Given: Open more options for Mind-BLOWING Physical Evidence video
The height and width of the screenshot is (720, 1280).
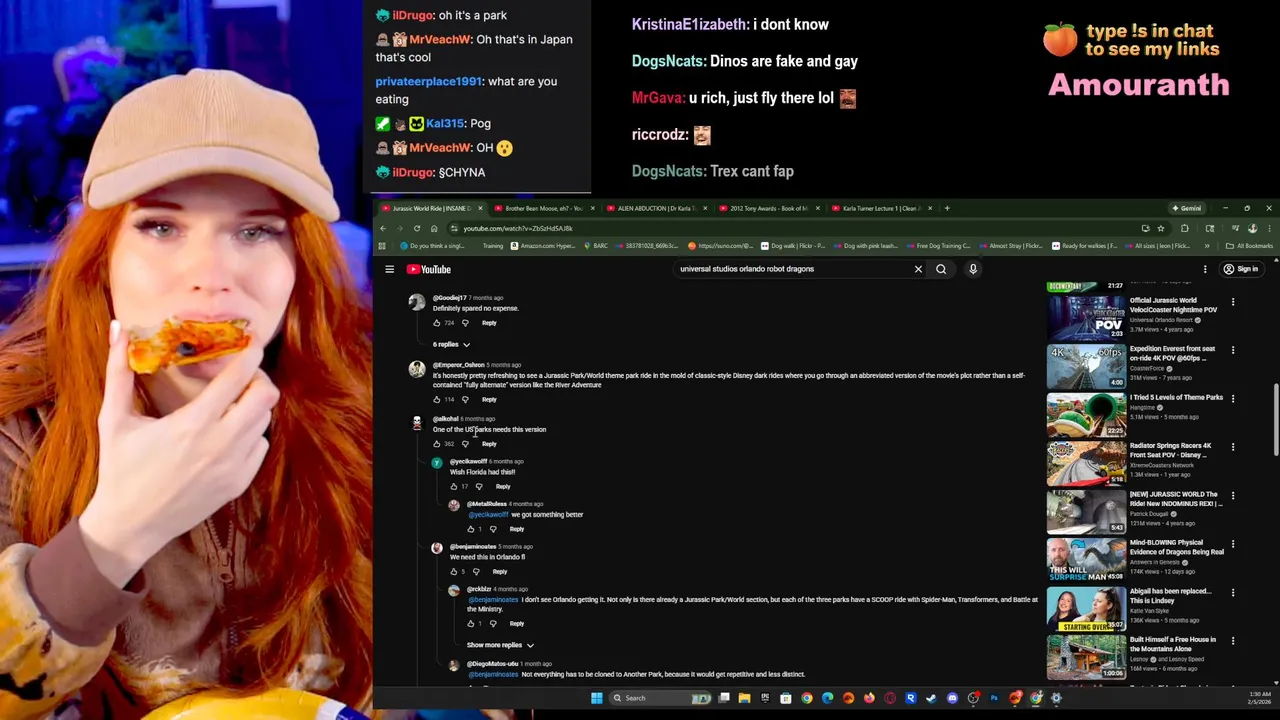Looking at the screenshot, I should [x=1233, y=544].
